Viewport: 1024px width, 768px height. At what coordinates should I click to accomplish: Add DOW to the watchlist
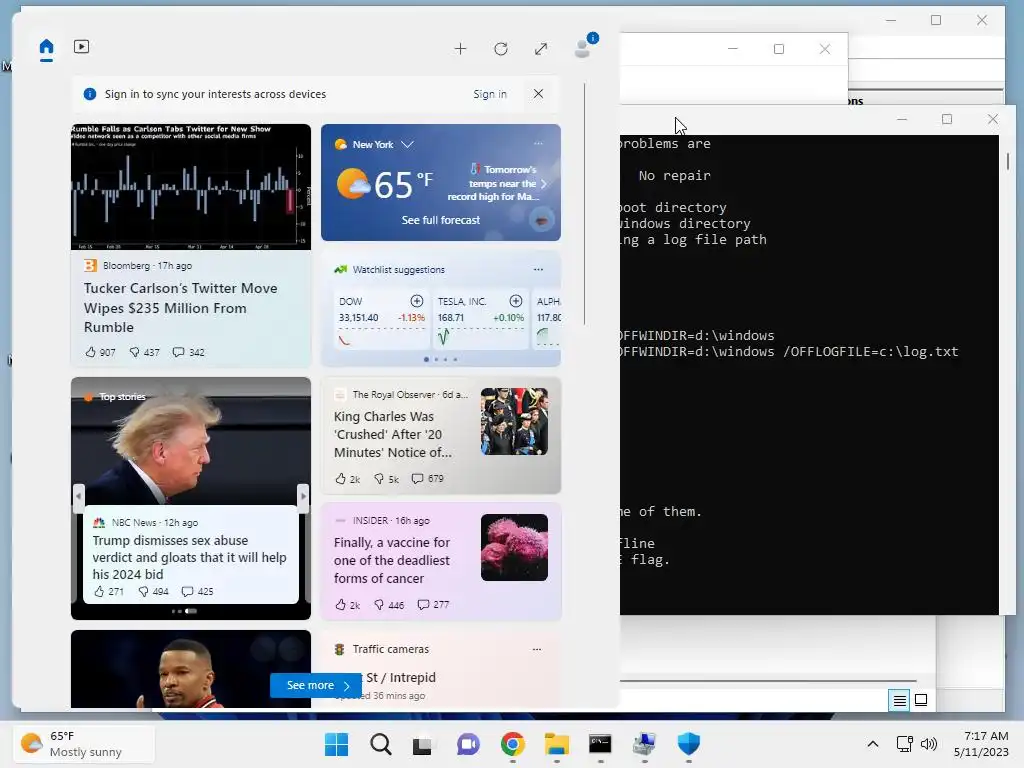tap(417, 300)
